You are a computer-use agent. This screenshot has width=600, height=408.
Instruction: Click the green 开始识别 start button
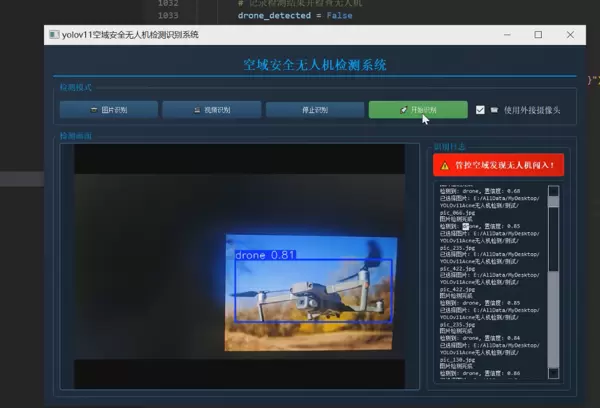[x=417, y=109]
